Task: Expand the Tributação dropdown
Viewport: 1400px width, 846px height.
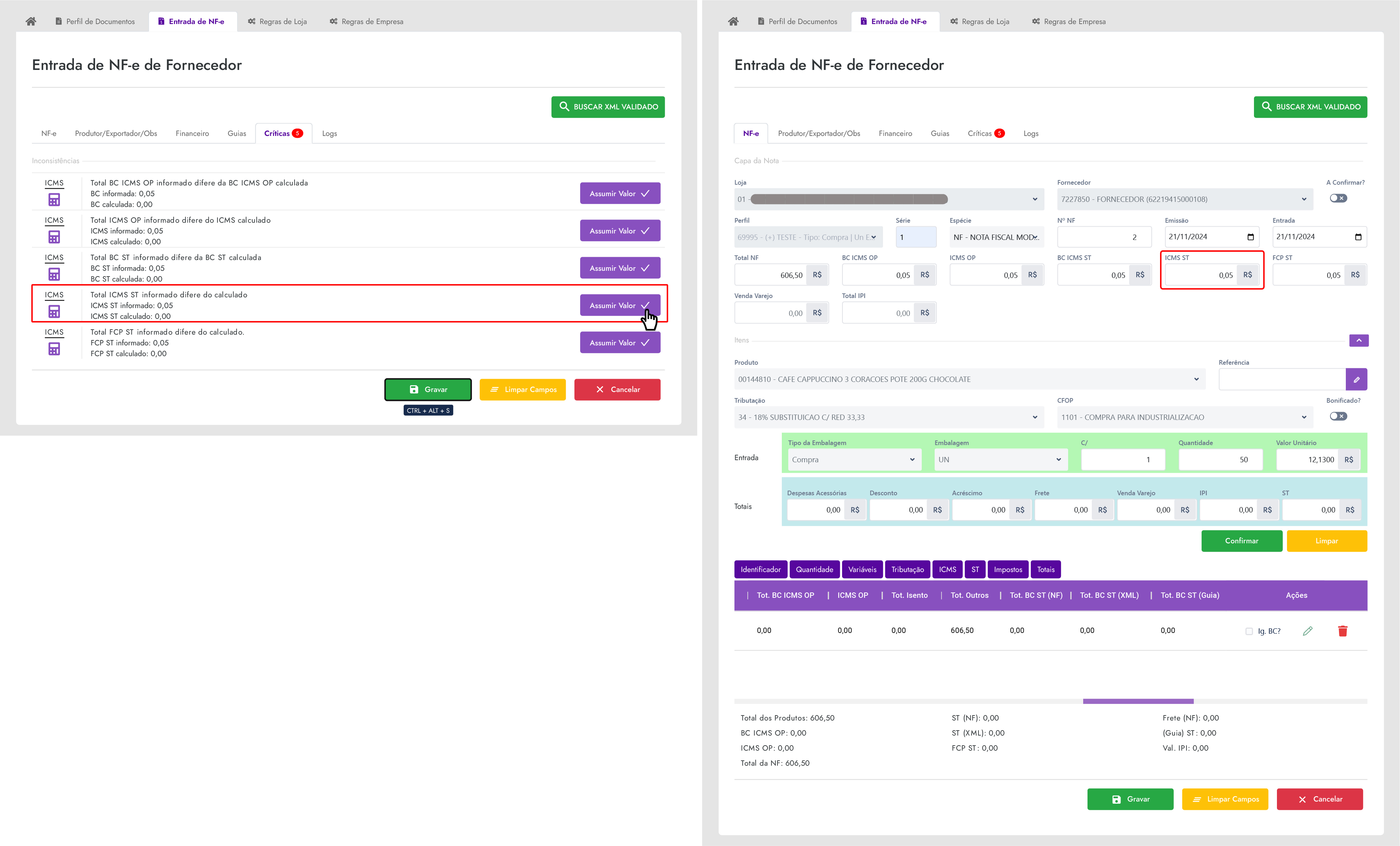Action: [x=889, y=417]
